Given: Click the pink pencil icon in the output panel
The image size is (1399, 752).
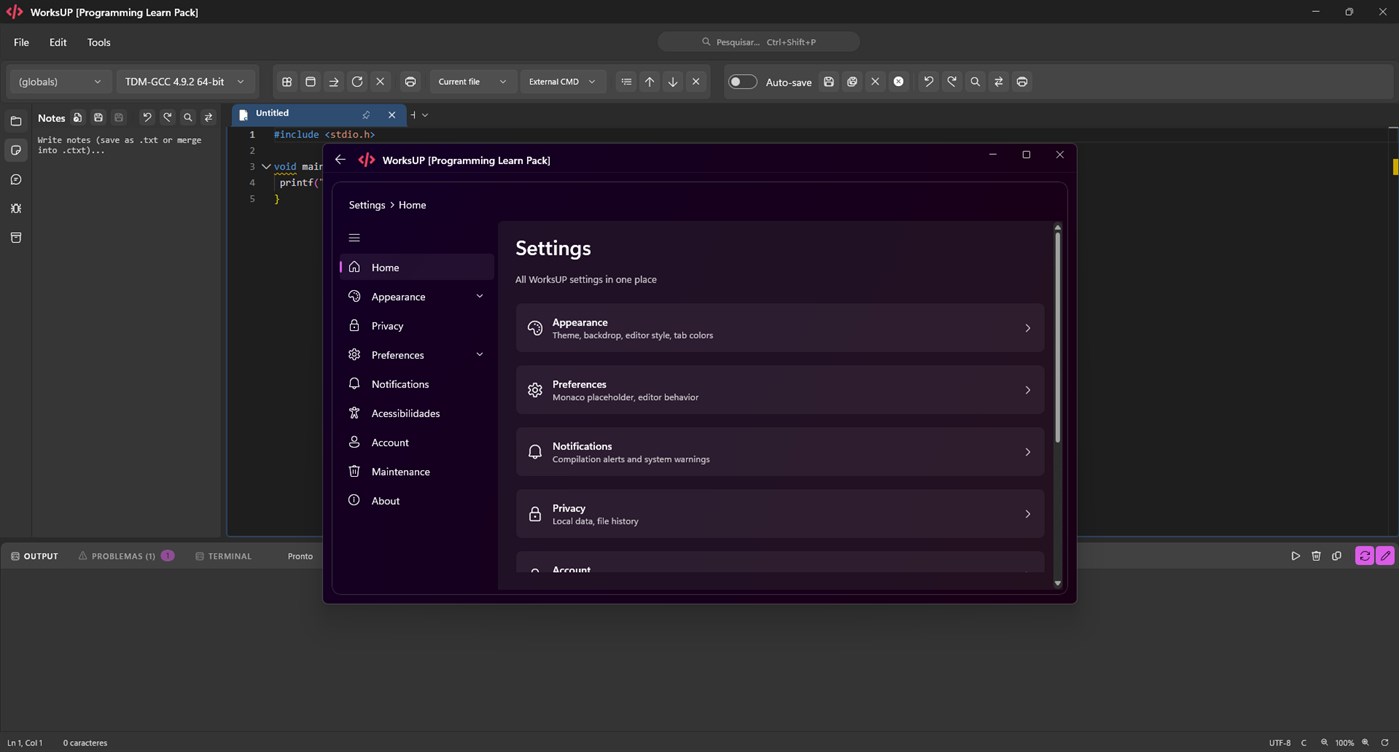Looking at the screenshot, I should (1385, 556).
